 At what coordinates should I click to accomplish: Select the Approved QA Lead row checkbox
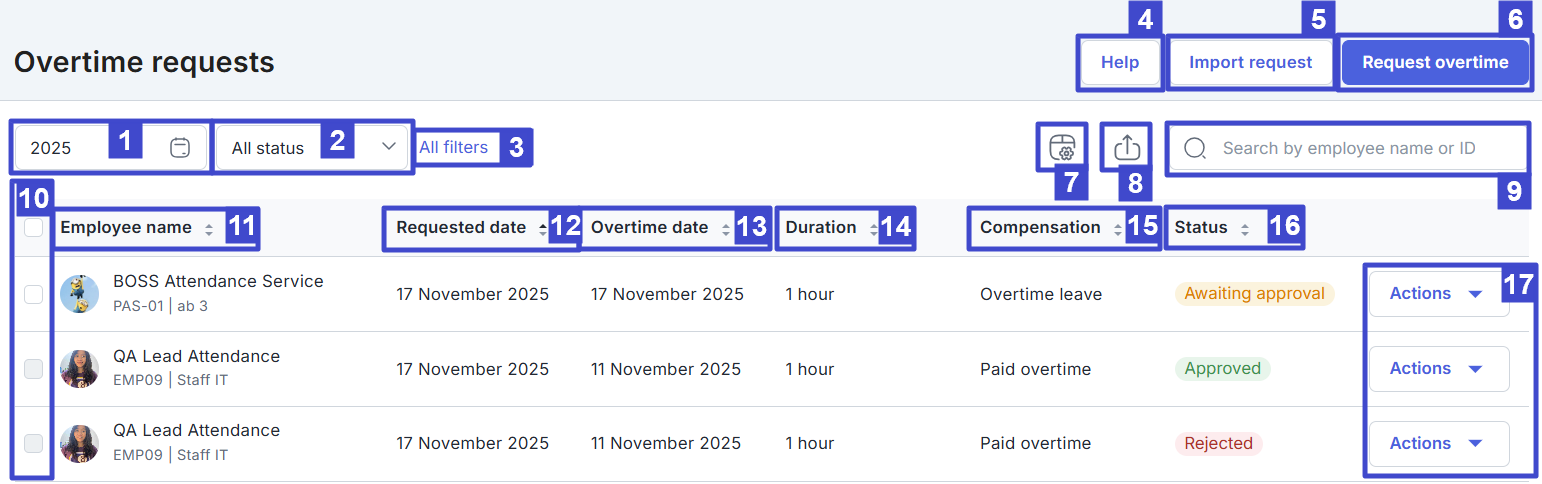[33, 369]
